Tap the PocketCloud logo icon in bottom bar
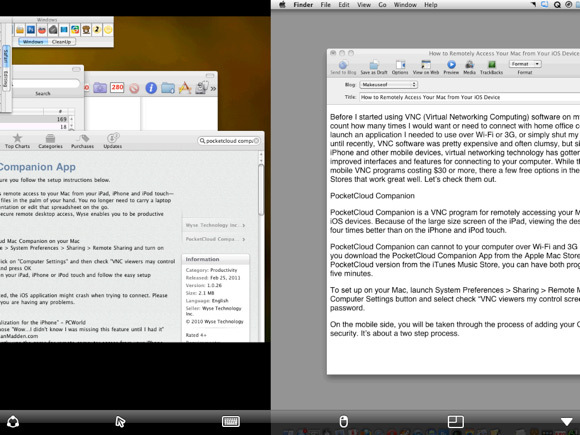 (13, 421)
